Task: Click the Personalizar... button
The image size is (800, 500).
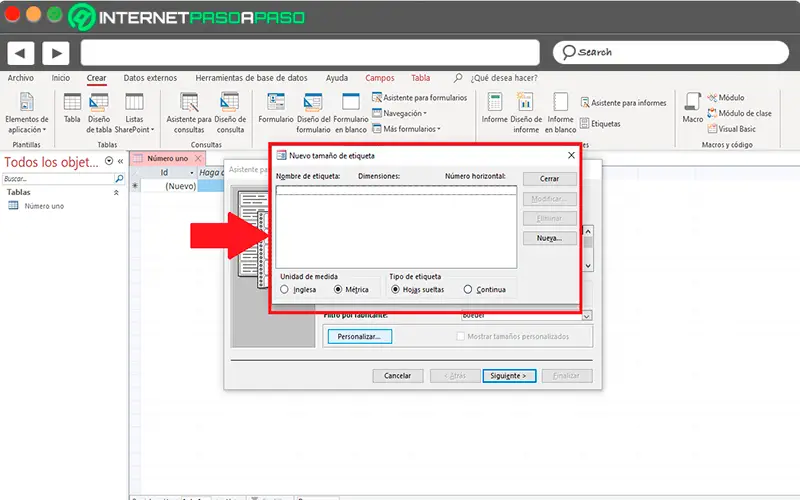Action: (x=359, y=336)
